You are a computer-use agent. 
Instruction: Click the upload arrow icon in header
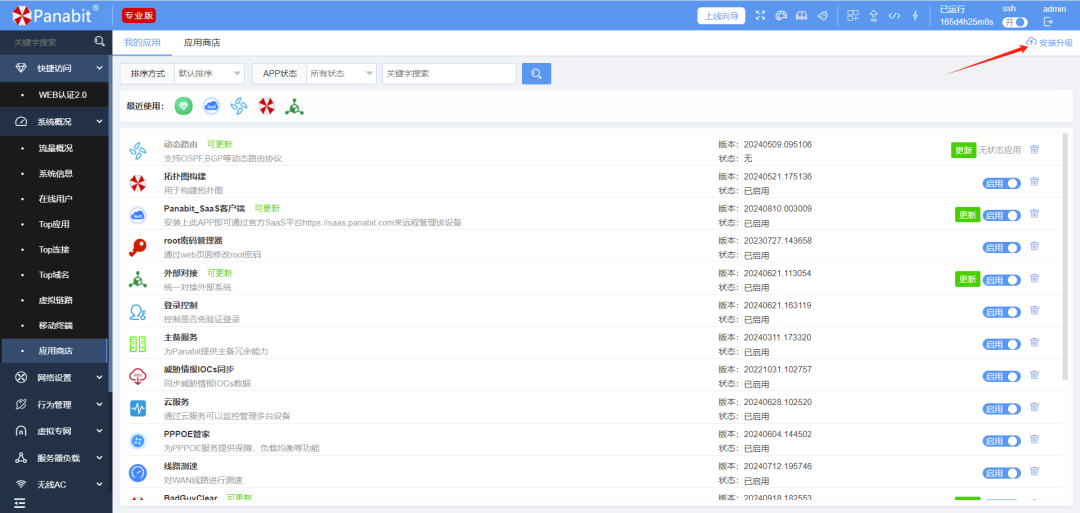[x=873, y=16]
